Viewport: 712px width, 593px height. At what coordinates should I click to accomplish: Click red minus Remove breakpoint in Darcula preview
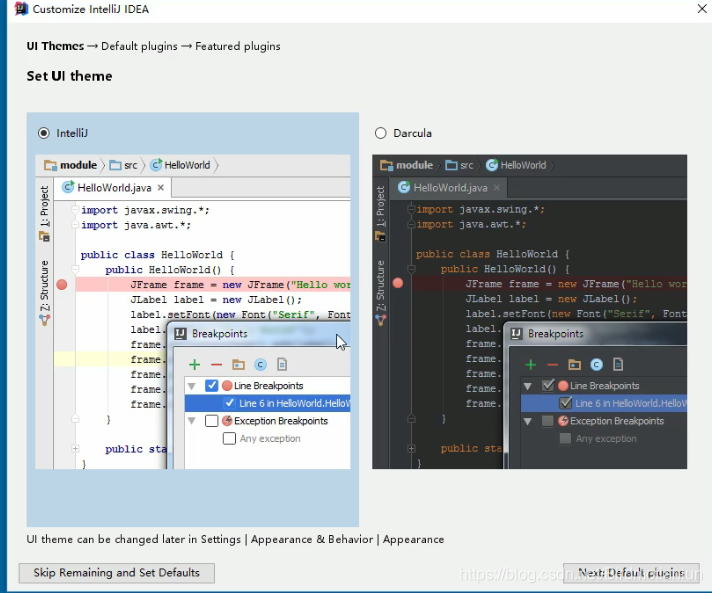coord(553,365)
